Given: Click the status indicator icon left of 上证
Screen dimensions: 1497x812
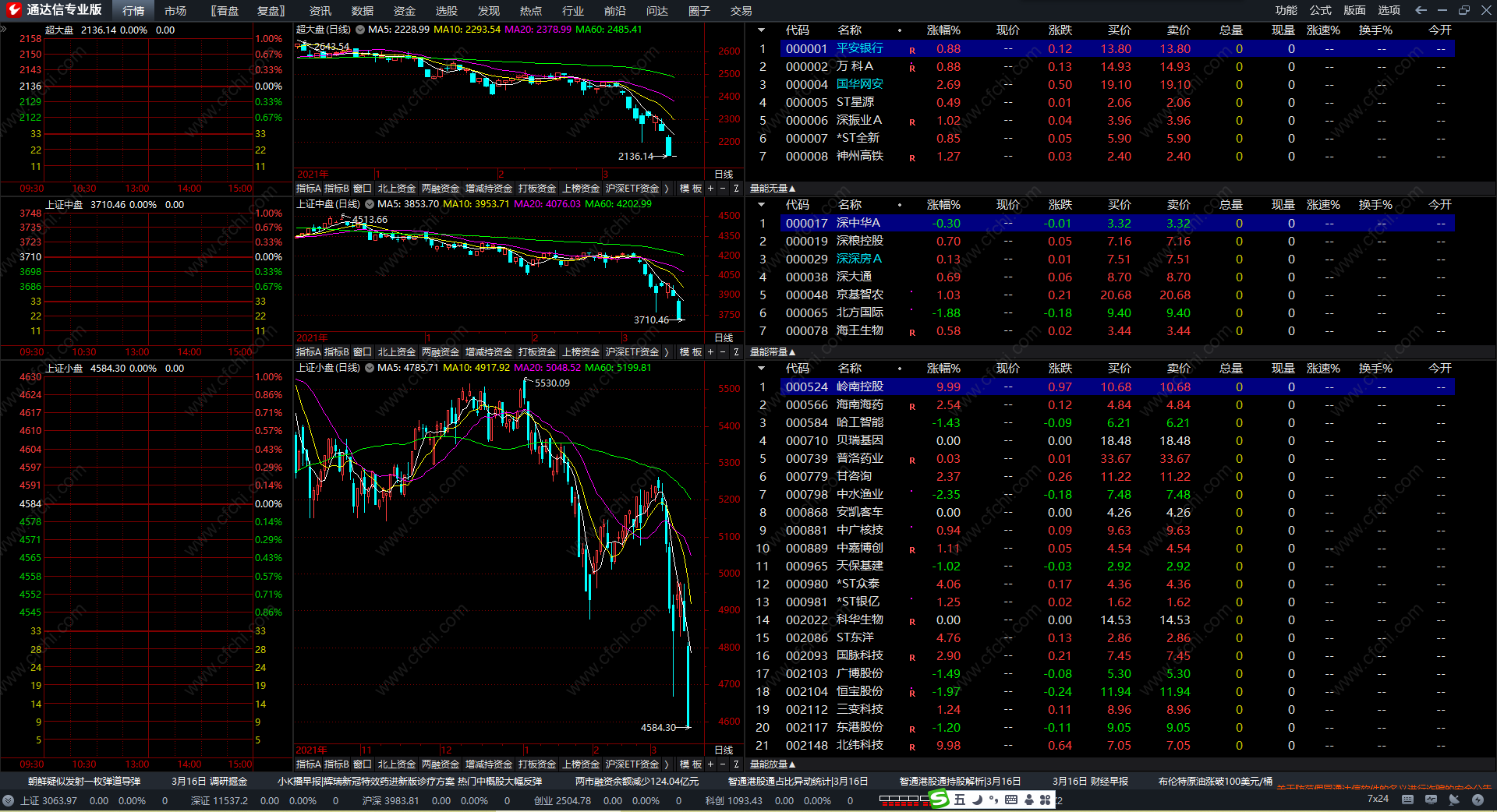Looking at the screenshot, I should [x=8, y=800].
